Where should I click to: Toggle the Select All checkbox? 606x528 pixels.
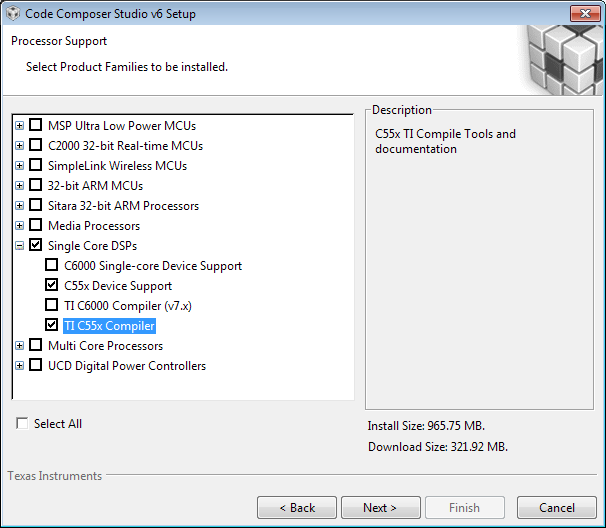point(22,423)
